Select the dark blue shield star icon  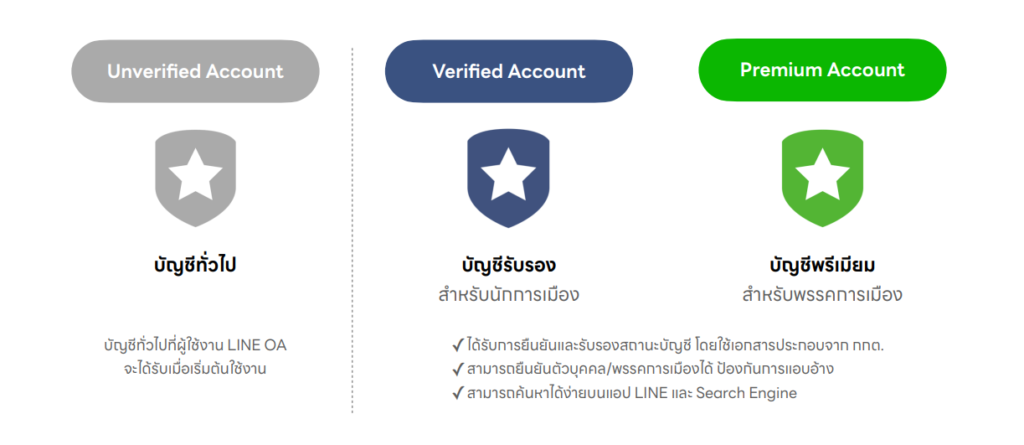(x=508, y=177)
